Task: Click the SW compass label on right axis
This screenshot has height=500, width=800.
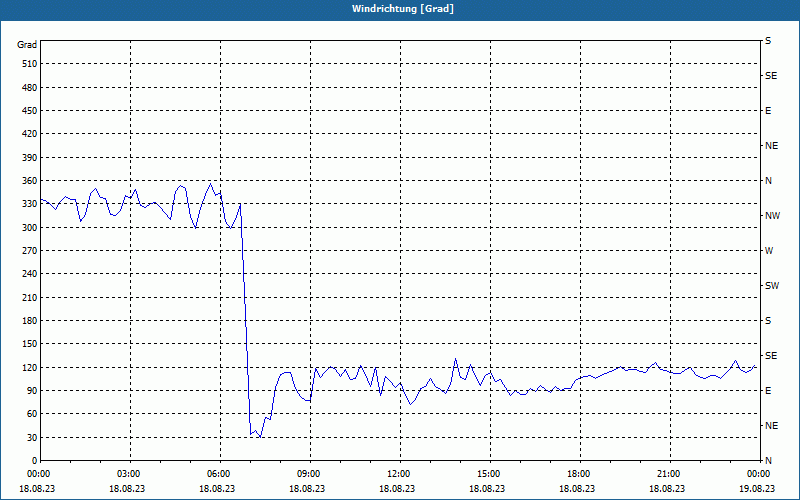Action: tap(772, 286)
